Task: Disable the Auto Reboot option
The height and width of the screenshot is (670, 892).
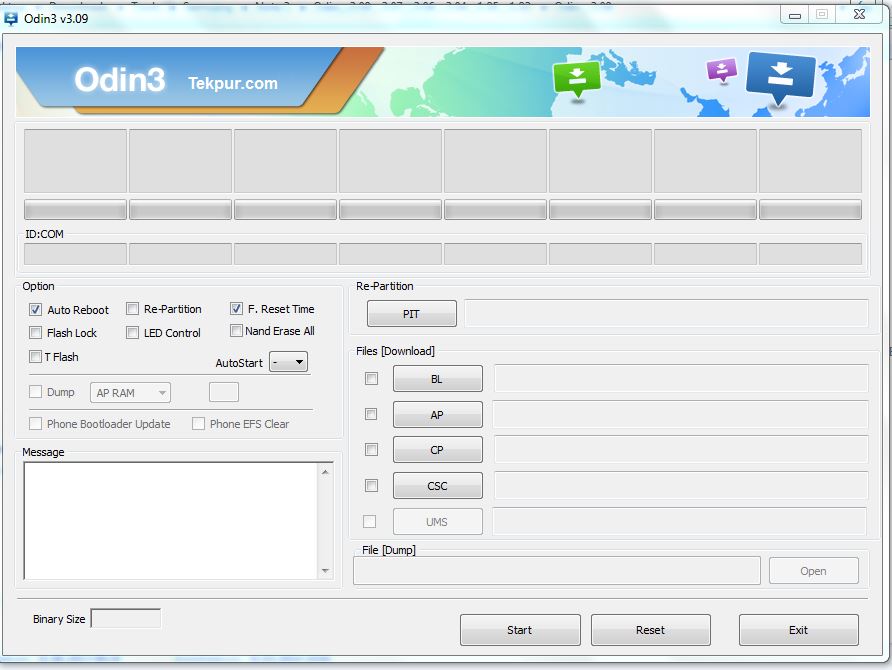Action: [x=35, y=309]
